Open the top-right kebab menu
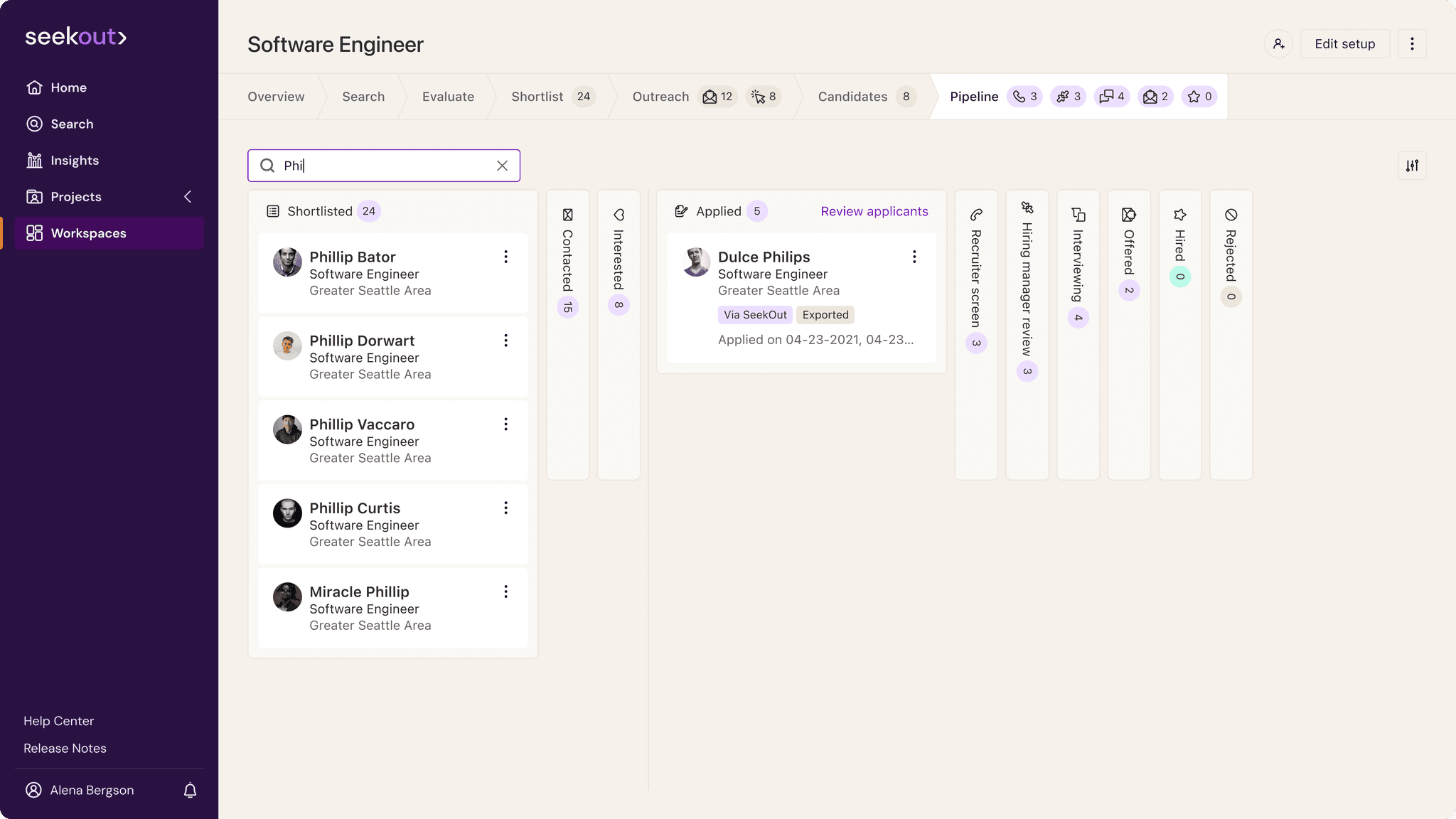Image resolution: width=1456 pixels, height=819 pixels. tap(1412, 44)
